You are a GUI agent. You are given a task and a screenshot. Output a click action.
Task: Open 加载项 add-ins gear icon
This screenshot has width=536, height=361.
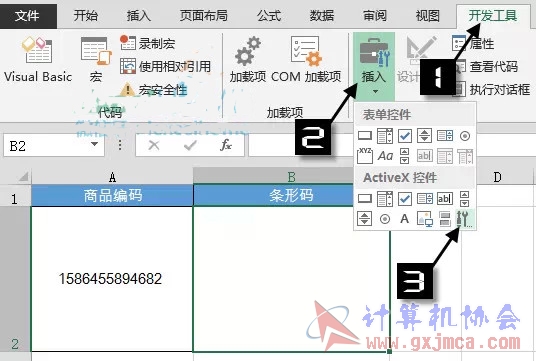pos(248,60)
